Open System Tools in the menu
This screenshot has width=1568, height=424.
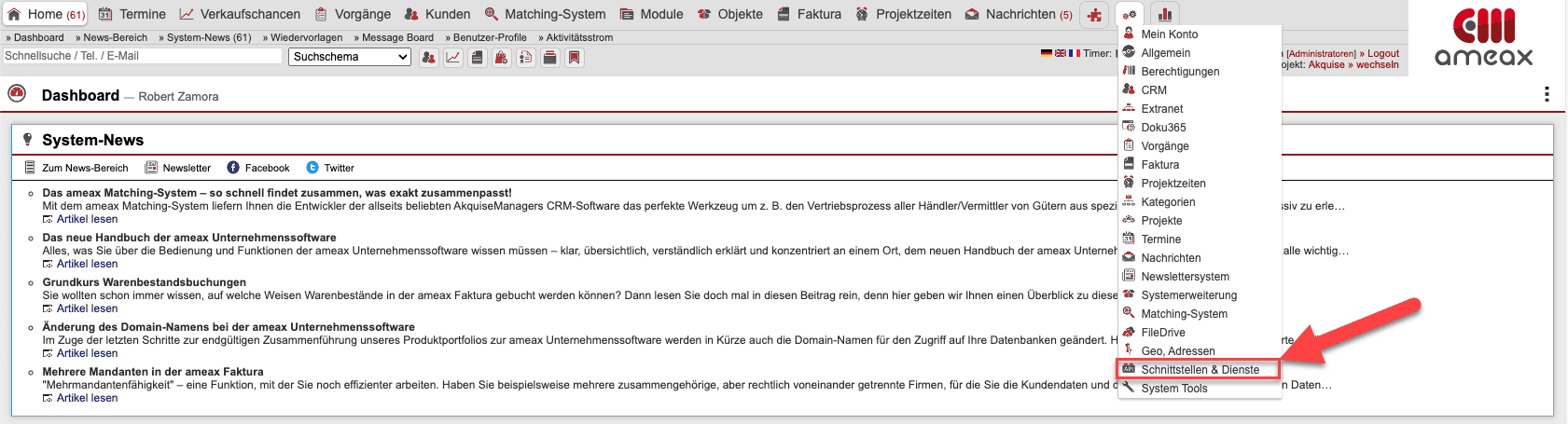pos(1173,389)
